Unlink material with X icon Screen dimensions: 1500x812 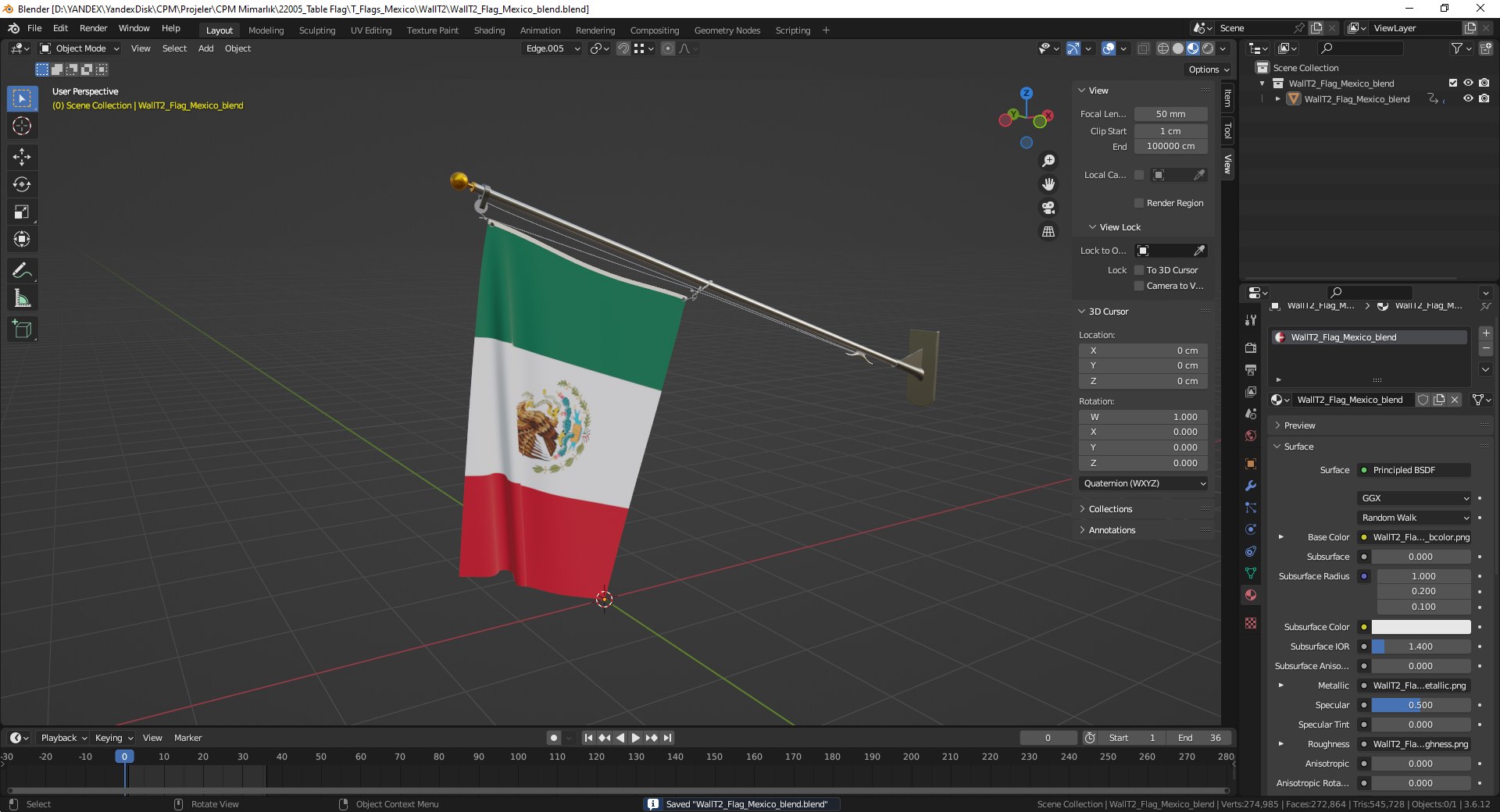(1455, 400)
